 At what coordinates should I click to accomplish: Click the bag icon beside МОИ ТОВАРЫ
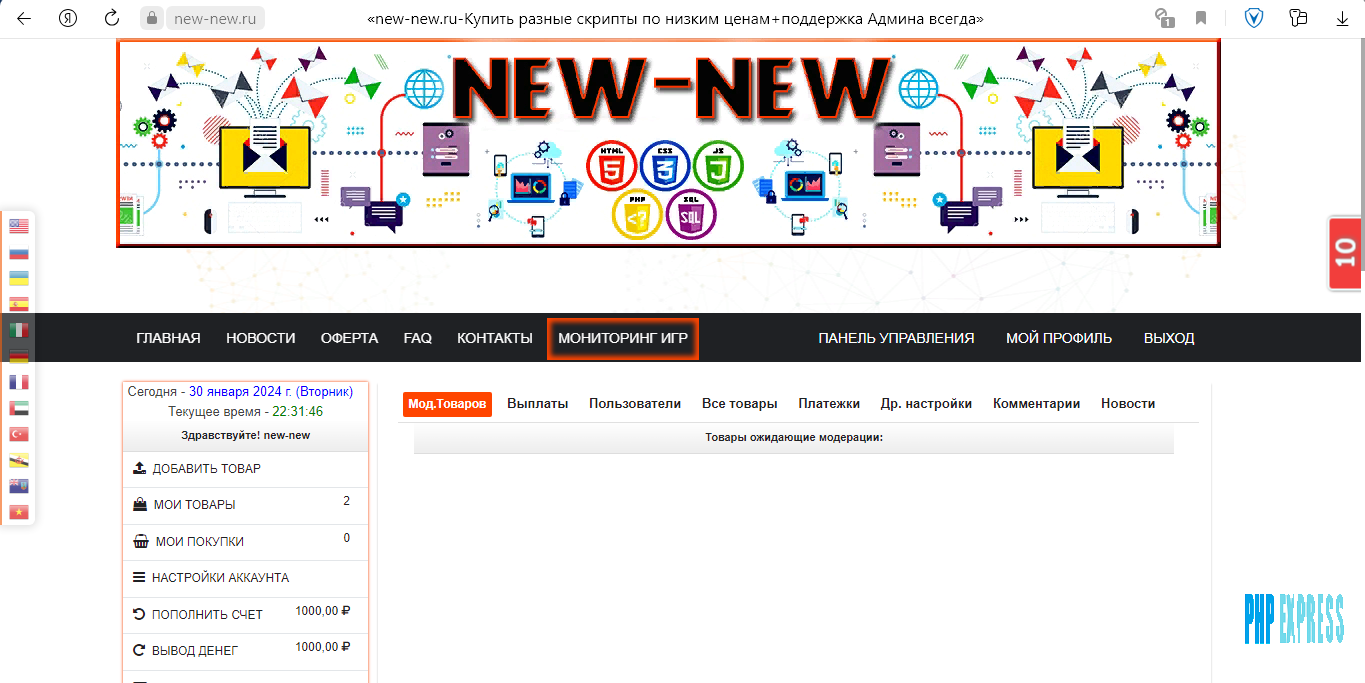coord(140,505)
